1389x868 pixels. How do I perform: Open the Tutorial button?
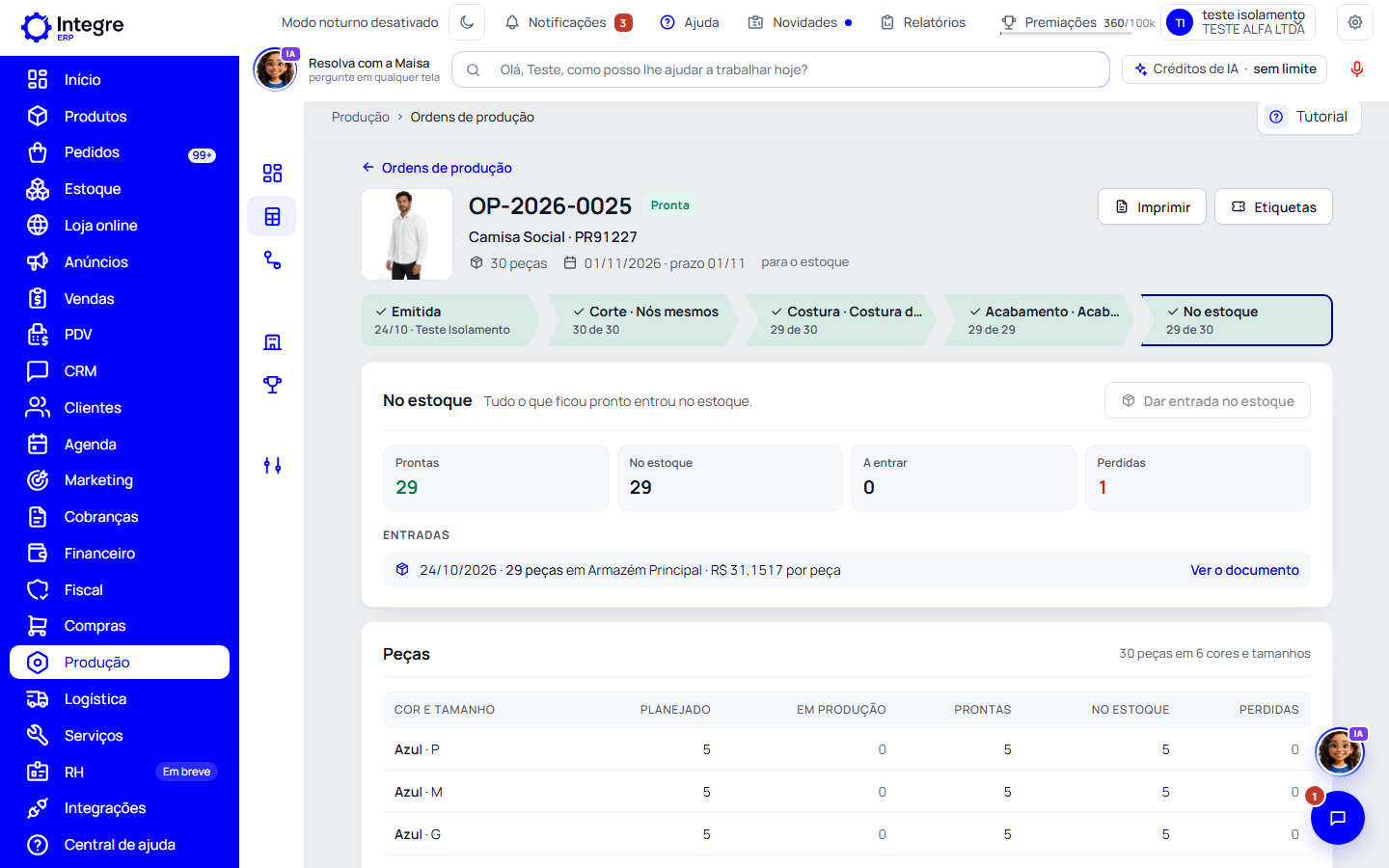pyautogui.click(x=1309, y=117)
